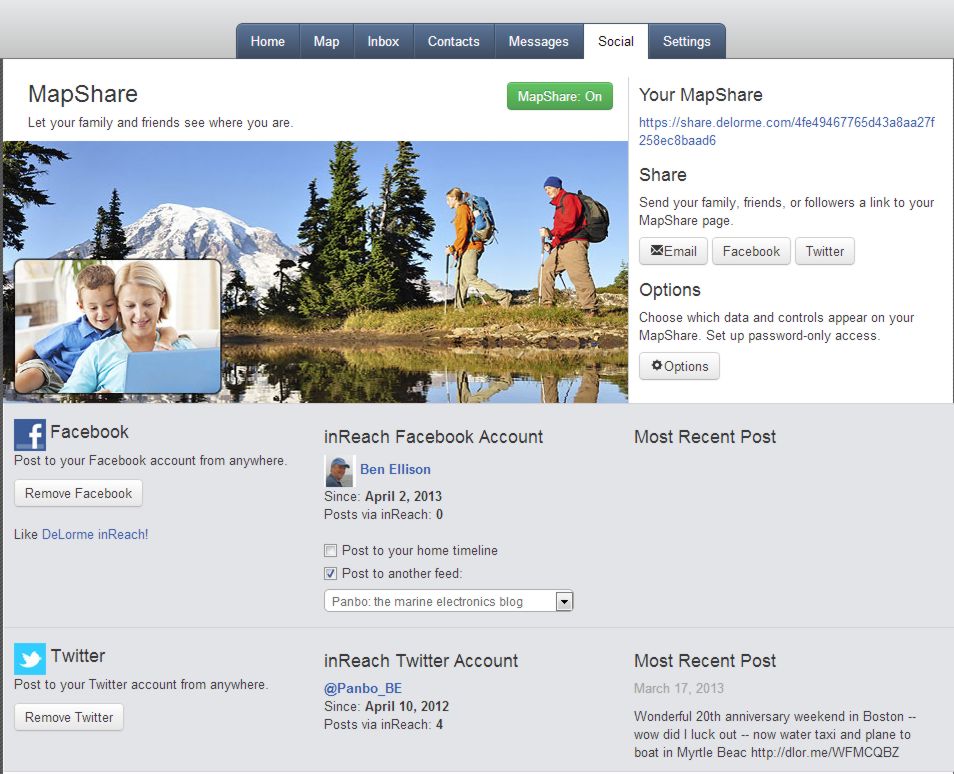The width and height of the screenshot is (954, 774).
Task: Click the 'Posts via inReach: 0' text
Action: tap(383, 515)
